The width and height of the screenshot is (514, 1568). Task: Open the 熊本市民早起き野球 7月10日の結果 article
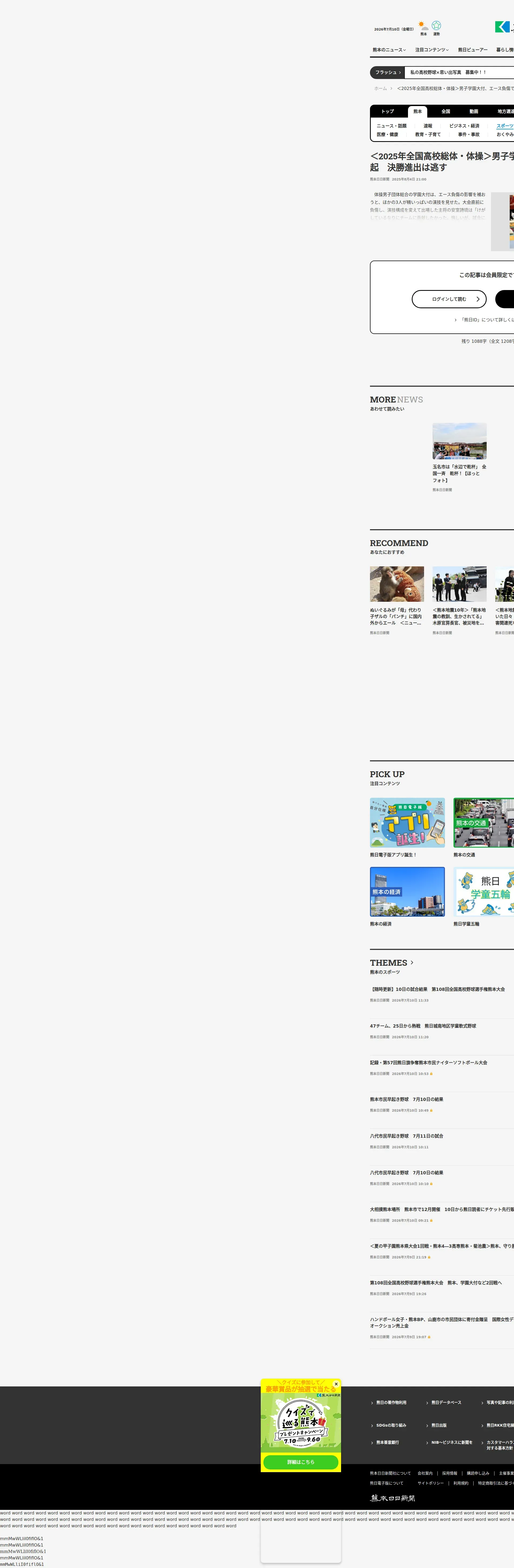407,1099
